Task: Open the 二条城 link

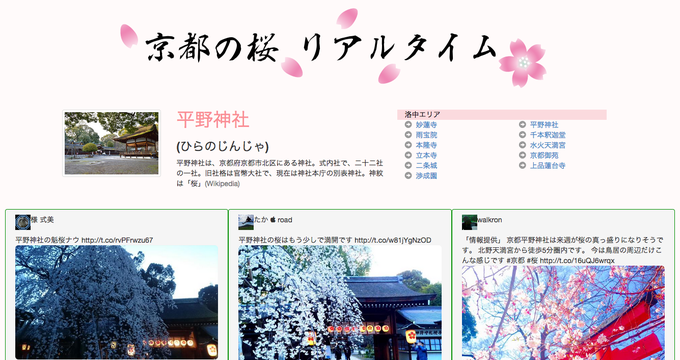Action: pyautogui.click(x=426, y=165)
